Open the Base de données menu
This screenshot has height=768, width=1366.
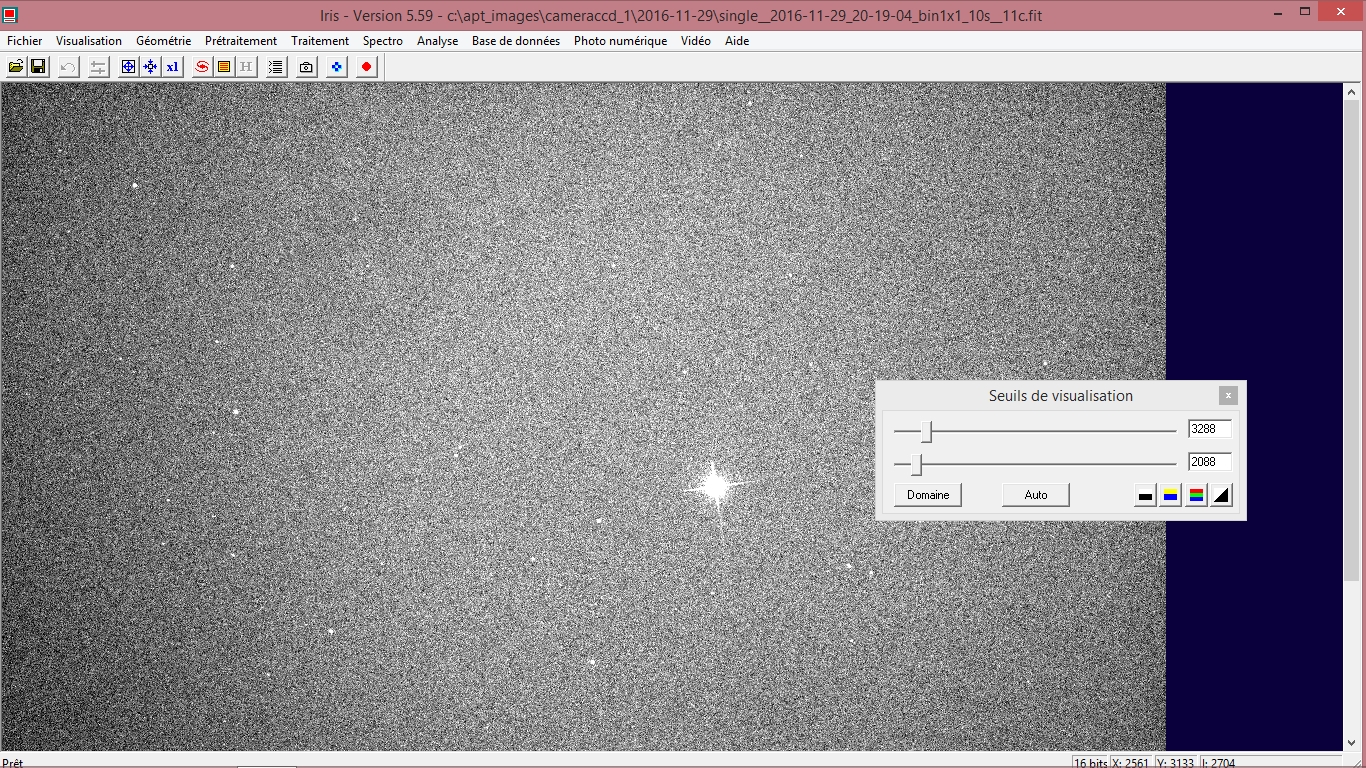[x=516, y=41]
